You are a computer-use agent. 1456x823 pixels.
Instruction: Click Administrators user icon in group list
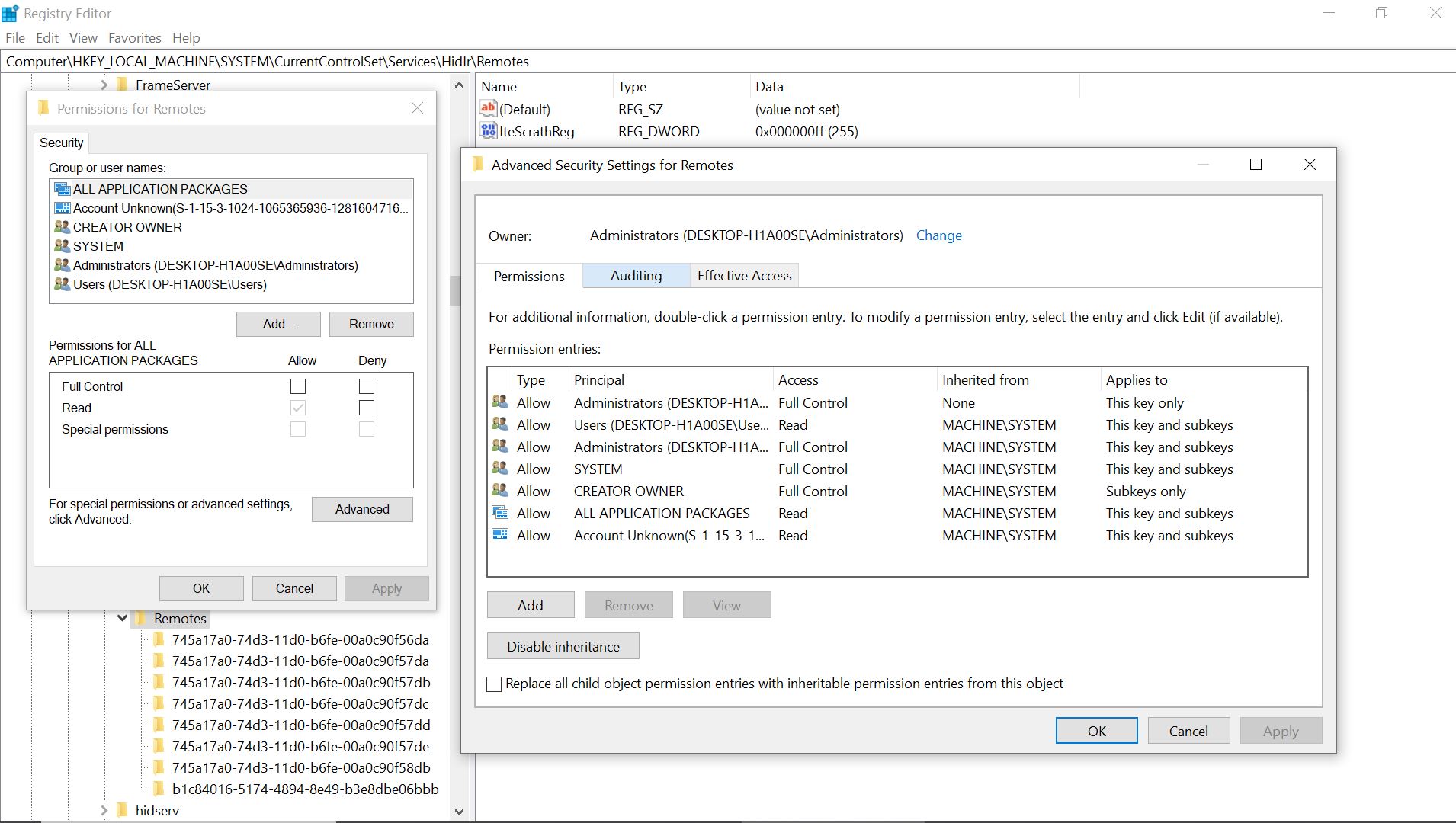tap(63, 265)
